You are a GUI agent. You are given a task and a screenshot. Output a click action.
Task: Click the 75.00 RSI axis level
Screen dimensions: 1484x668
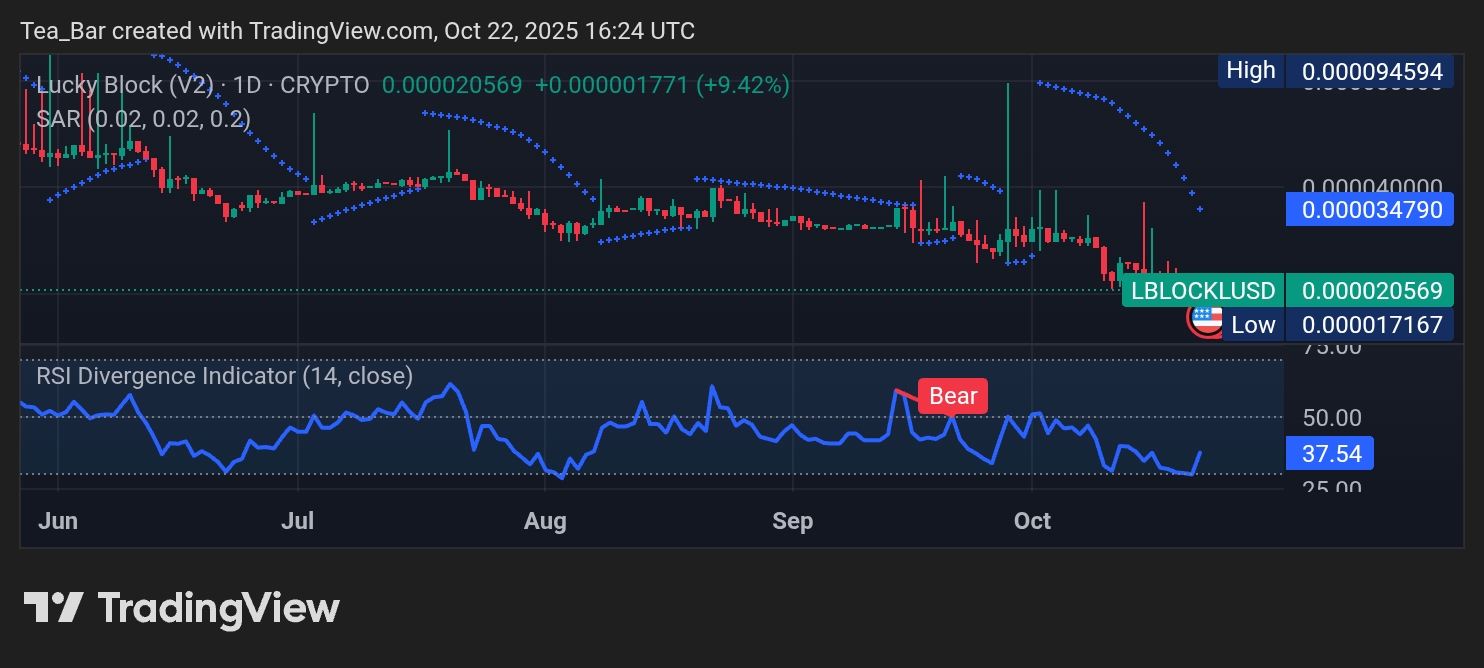coord(1332,348)
